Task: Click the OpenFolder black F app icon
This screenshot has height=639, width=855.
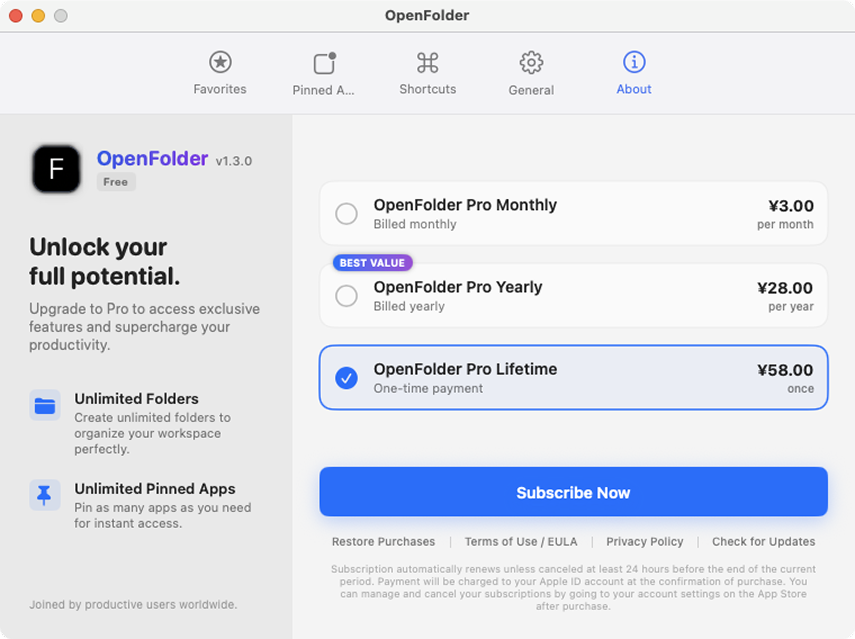Action: tap(56, 169)
